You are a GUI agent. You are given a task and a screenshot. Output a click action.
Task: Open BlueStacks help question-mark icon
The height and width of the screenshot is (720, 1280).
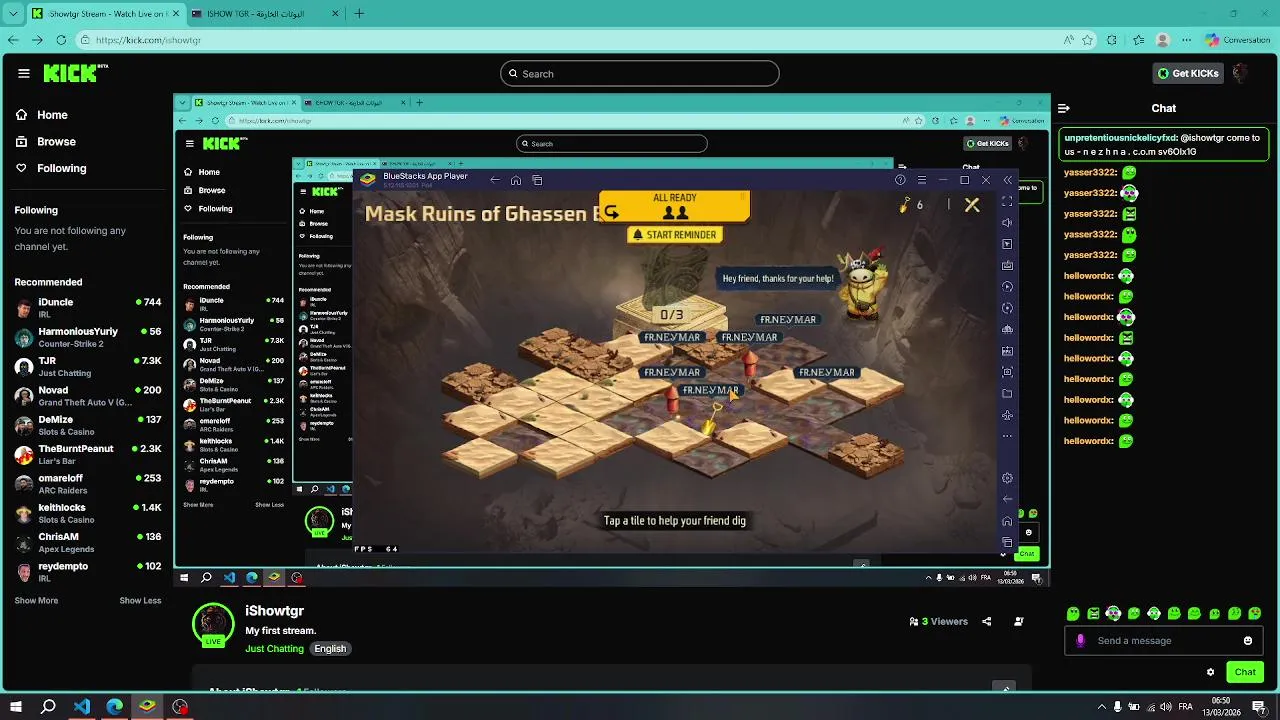(900, 180)
